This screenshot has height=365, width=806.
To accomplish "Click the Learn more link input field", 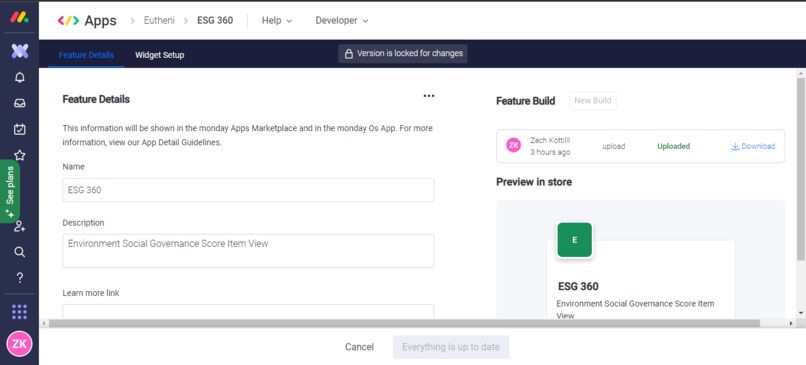I will (x=248, y=311).
